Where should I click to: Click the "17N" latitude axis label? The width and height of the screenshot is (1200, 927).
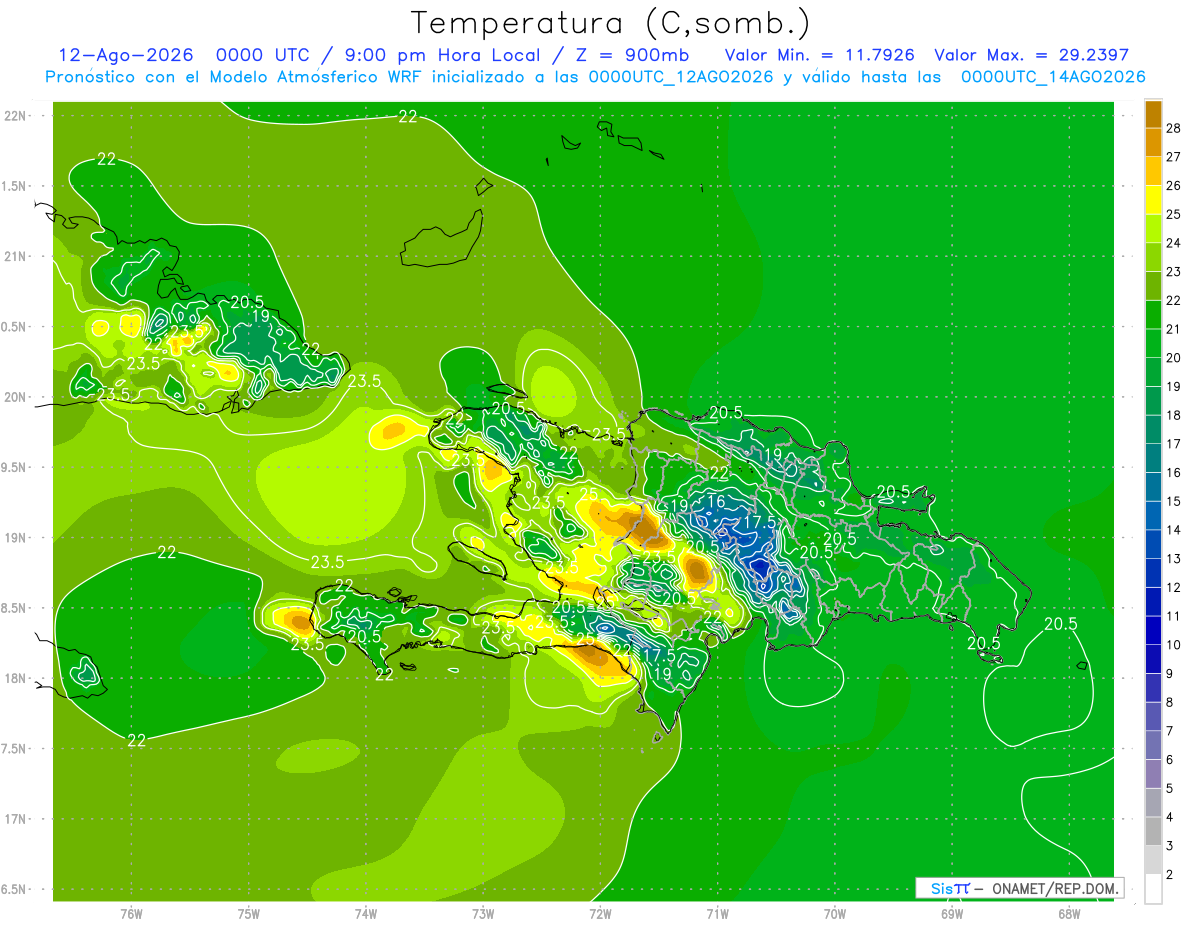(14, 819)
